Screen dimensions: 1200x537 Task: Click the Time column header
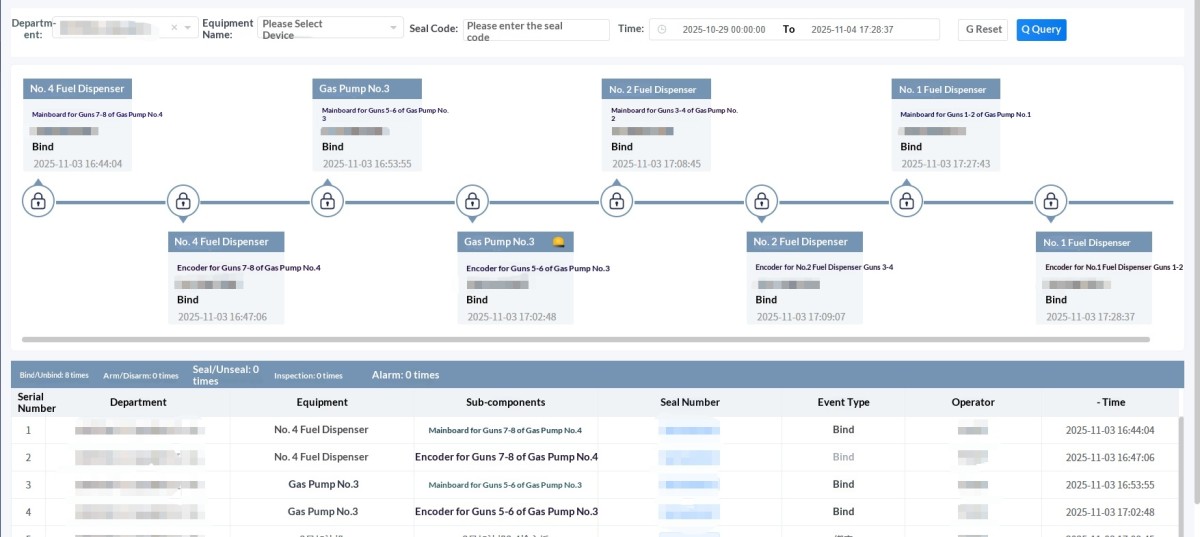[1111, 402]
